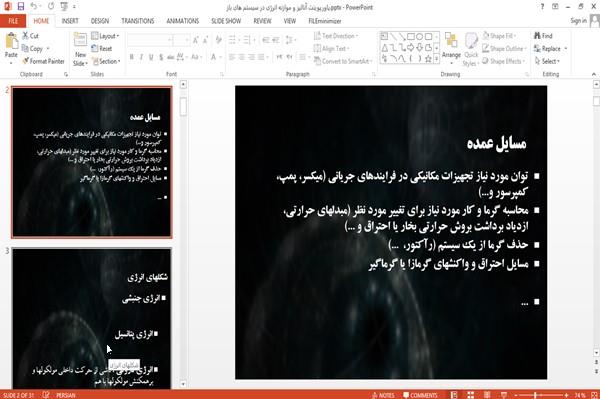Reset the slide layout
This screenshot has width=600, height=399.
[x=101, y=49]
